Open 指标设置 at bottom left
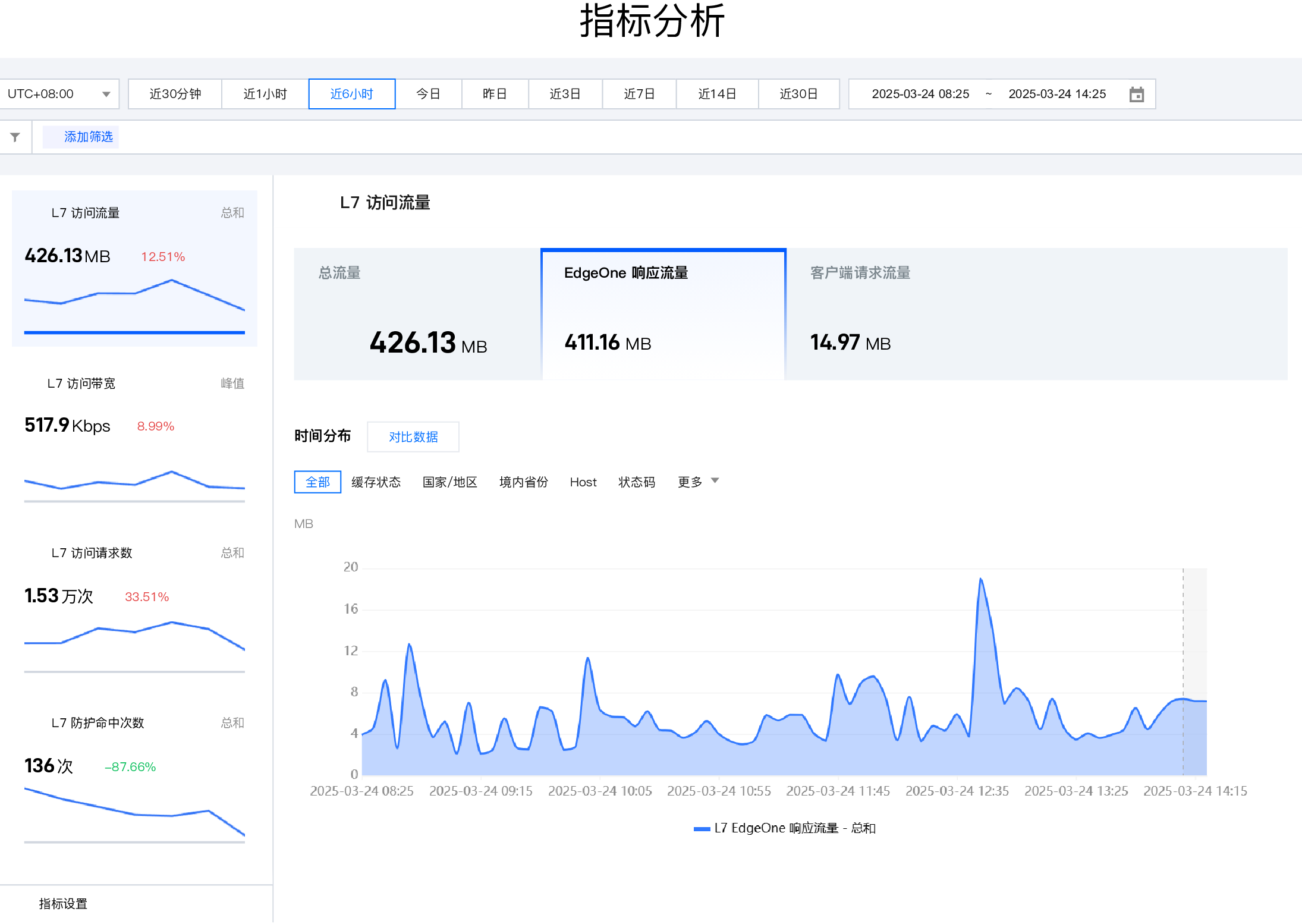The height and width of the screenshot is (924, 1302). 62,904
